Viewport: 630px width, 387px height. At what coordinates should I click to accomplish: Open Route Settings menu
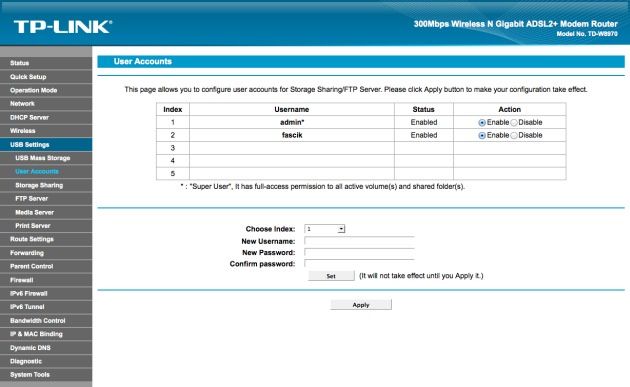[x=46, y=239]
